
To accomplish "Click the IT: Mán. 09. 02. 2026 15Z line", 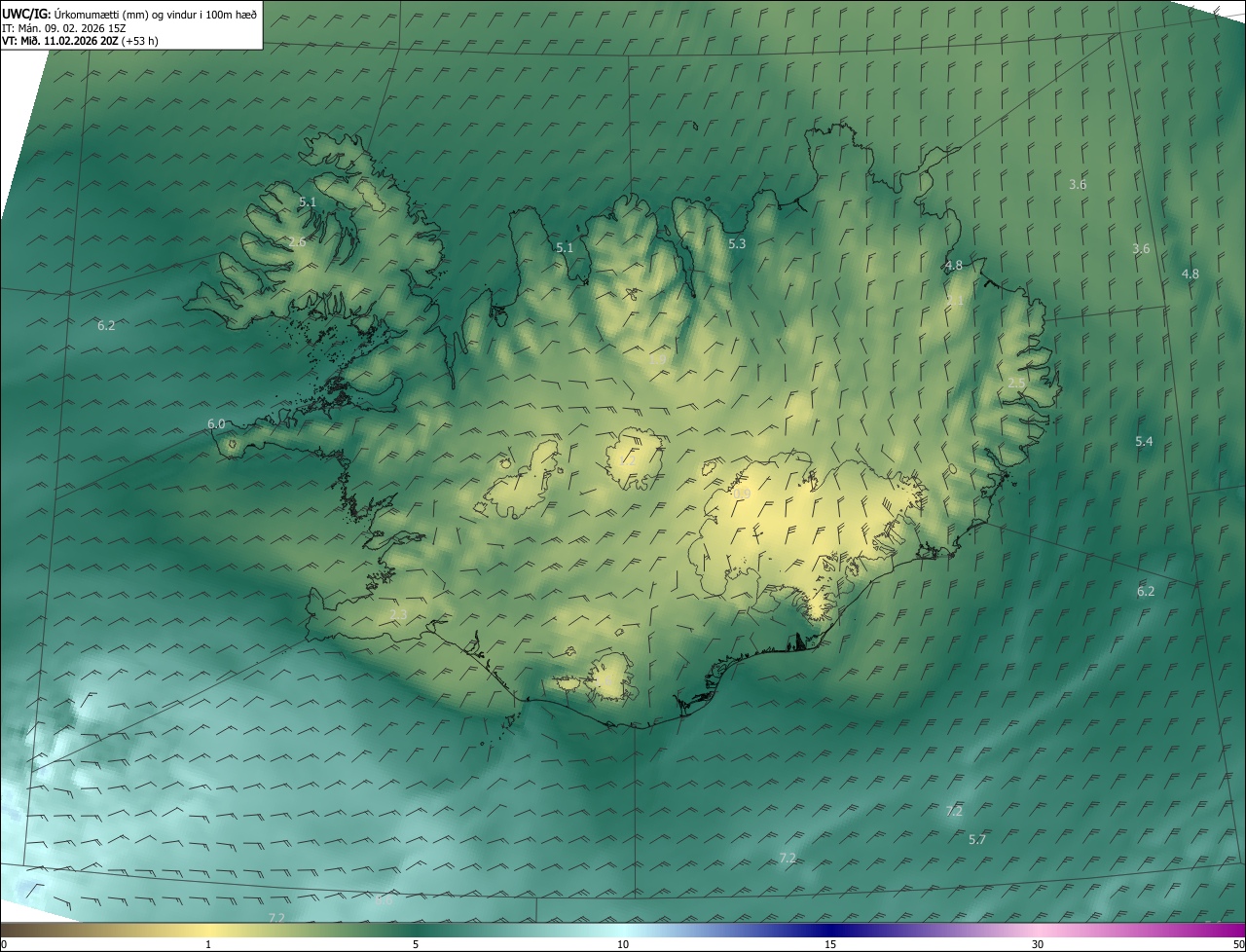I will click(x=64, y=27).
